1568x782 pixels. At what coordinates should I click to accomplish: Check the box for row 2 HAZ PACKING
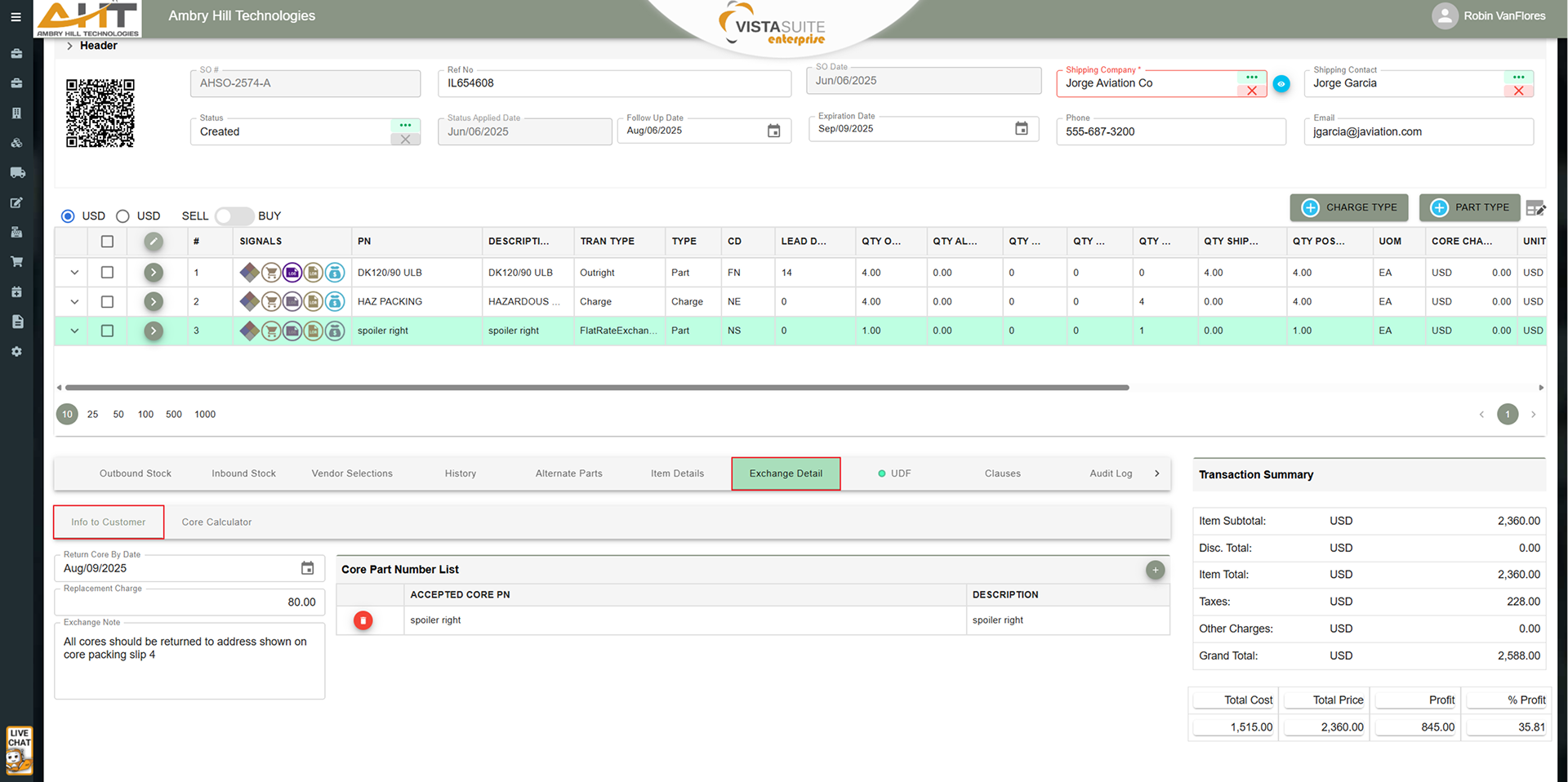click(x=107, y=302)
